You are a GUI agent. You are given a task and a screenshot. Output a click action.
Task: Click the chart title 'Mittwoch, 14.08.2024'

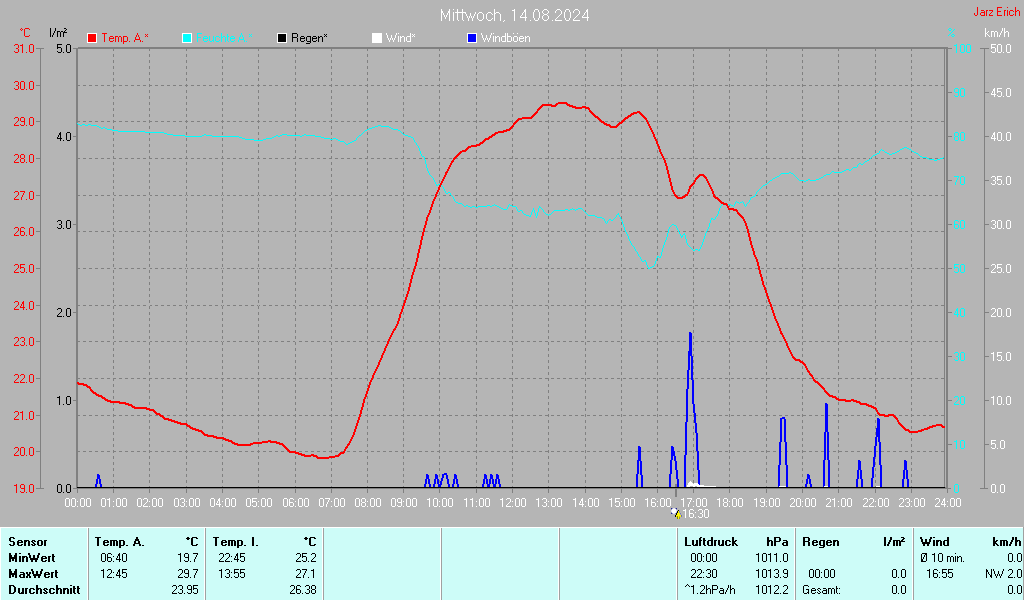(515, 15)
